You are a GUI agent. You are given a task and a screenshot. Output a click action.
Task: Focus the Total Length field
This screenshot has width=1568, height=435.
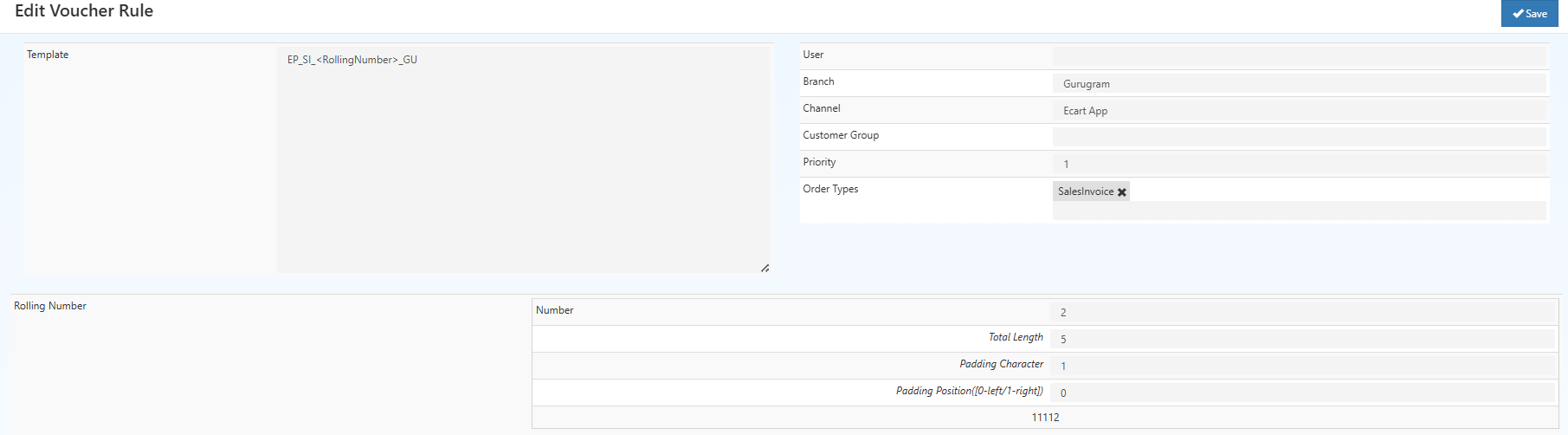1301,339
